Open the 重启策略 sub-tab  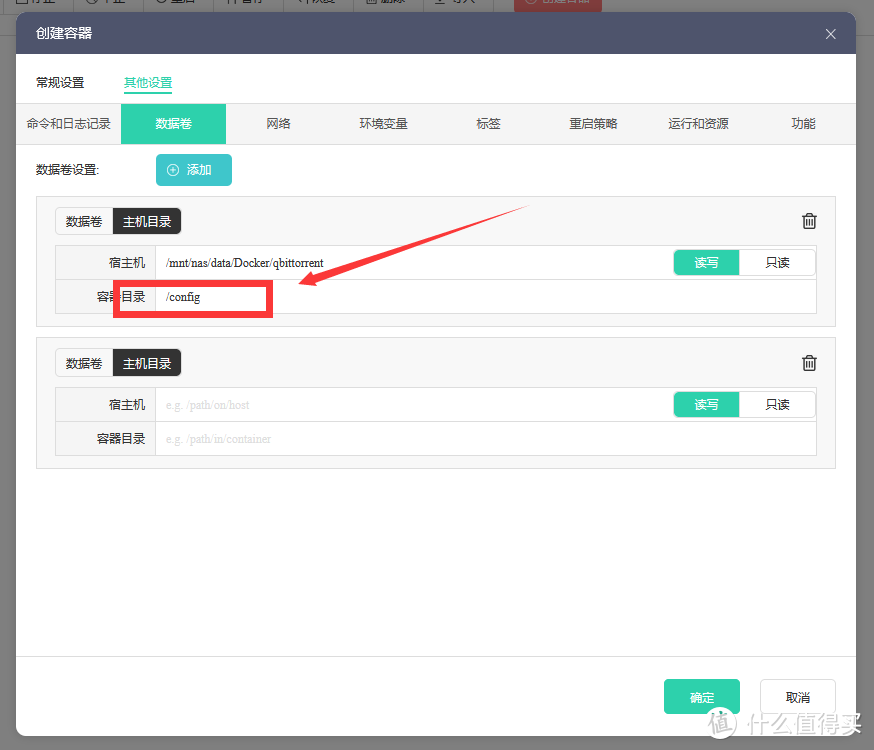[593, 124]
